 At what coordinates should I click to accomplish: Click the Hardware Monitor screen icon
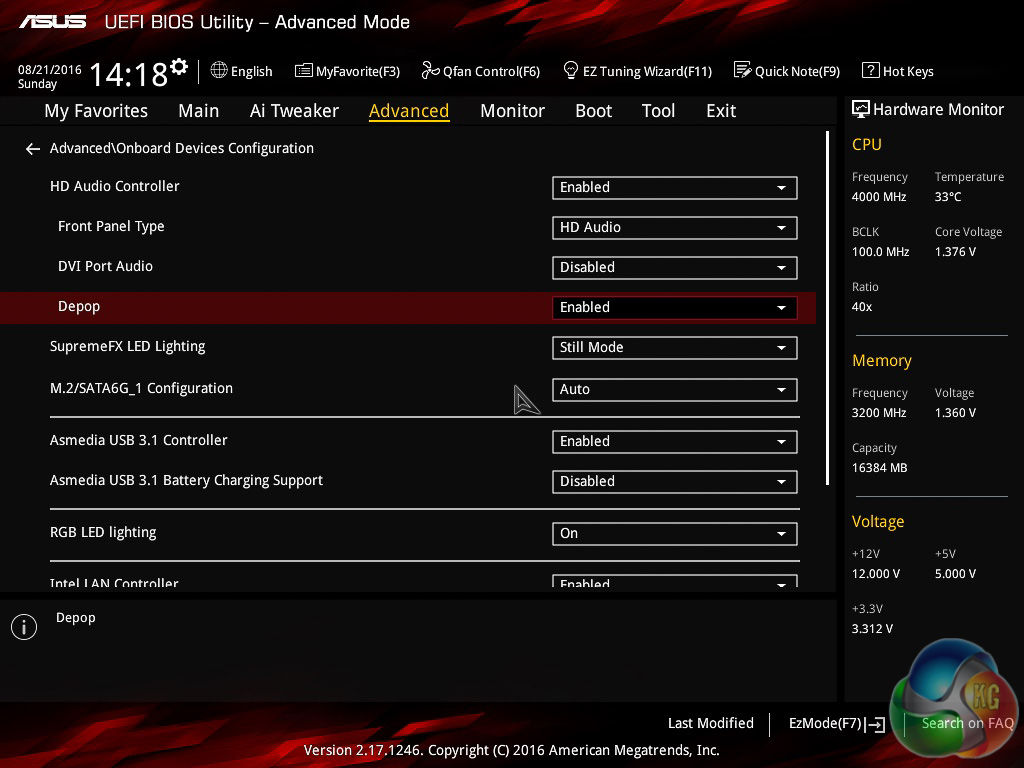pos(861,109)
